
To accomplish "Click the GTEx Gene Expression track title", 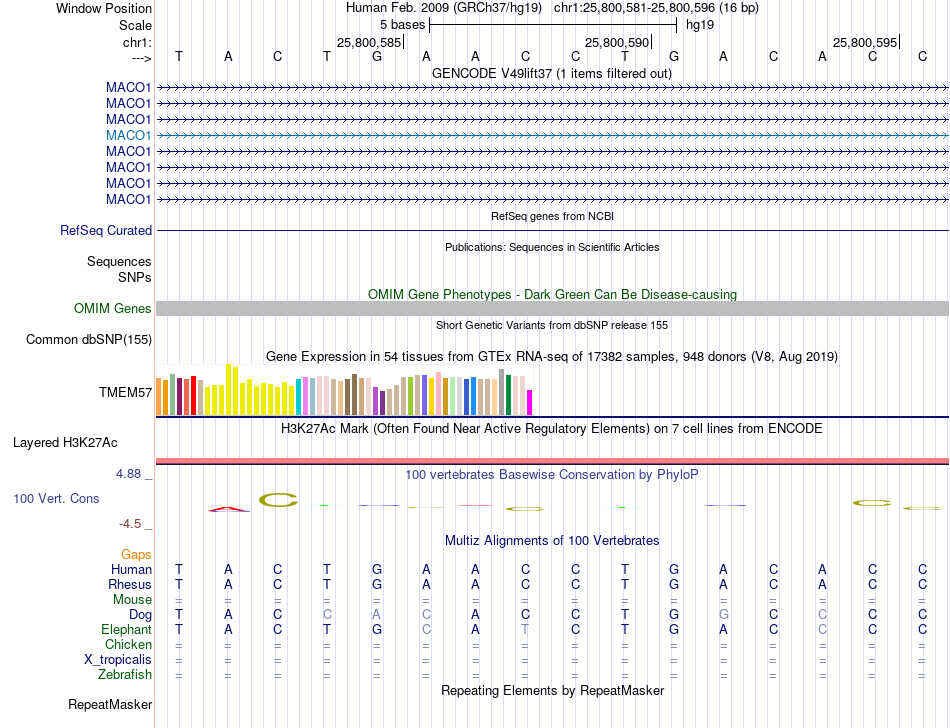I will pyautogui.click(x=552, y=357).
